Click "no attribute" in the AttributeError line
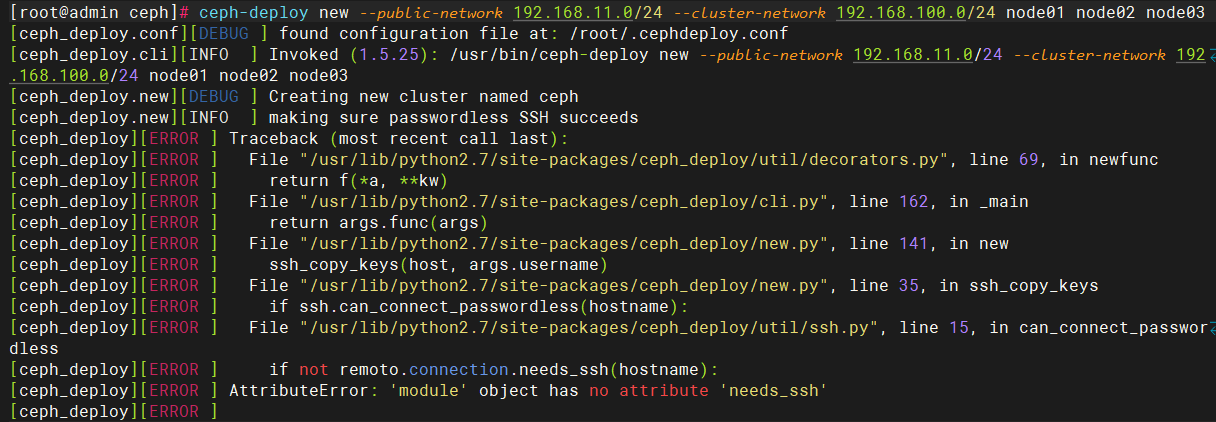Screen dimensions: 1216x422 pos(650,391)
